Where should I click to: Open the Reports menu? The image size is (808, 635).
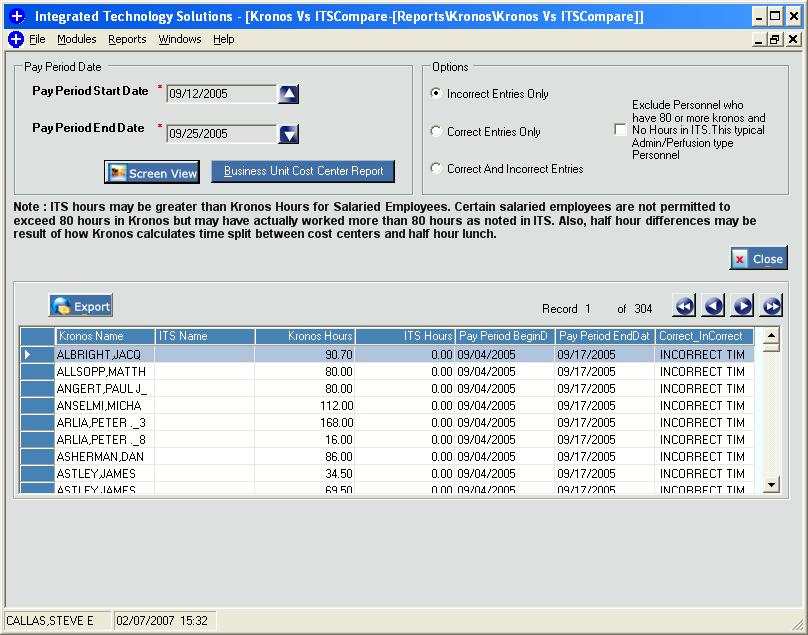click(x=127, y=39)
